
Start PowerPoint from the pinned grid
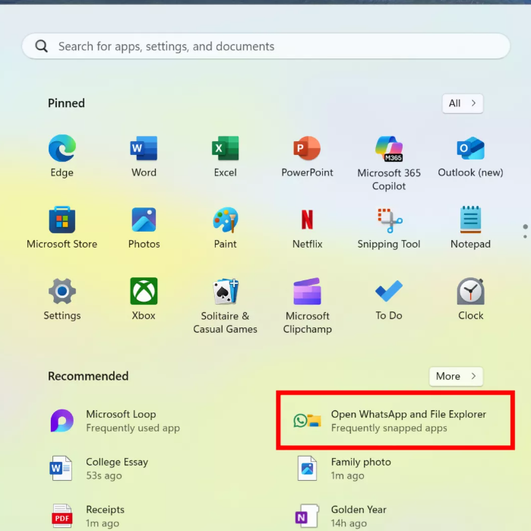coord(307,156)
